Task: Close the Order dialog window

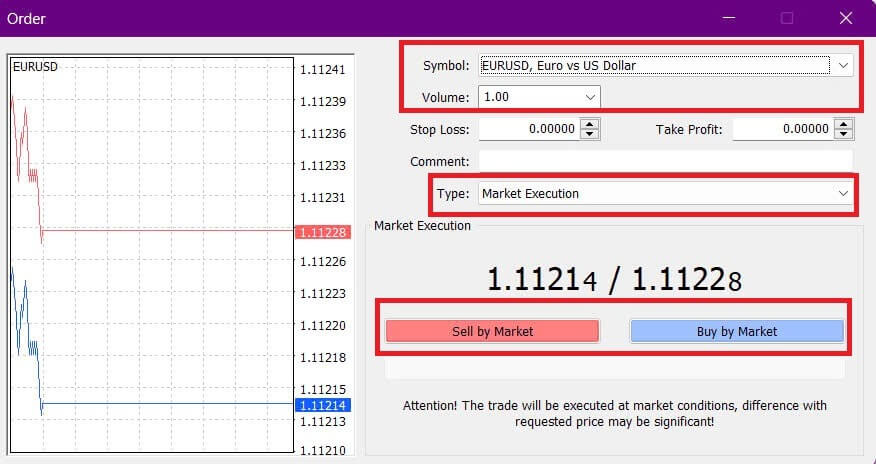Action: (x=845, y=18)
